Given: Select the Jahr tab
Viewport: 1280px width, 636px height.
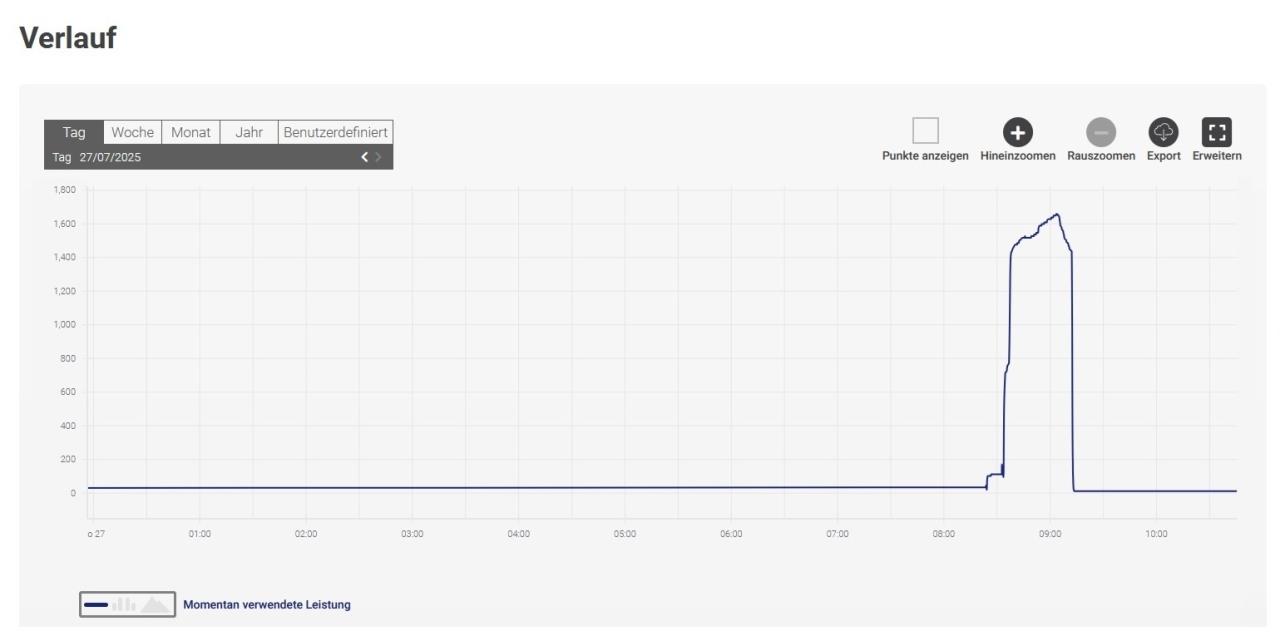Looking at the screenshot, I should (248, 132).
